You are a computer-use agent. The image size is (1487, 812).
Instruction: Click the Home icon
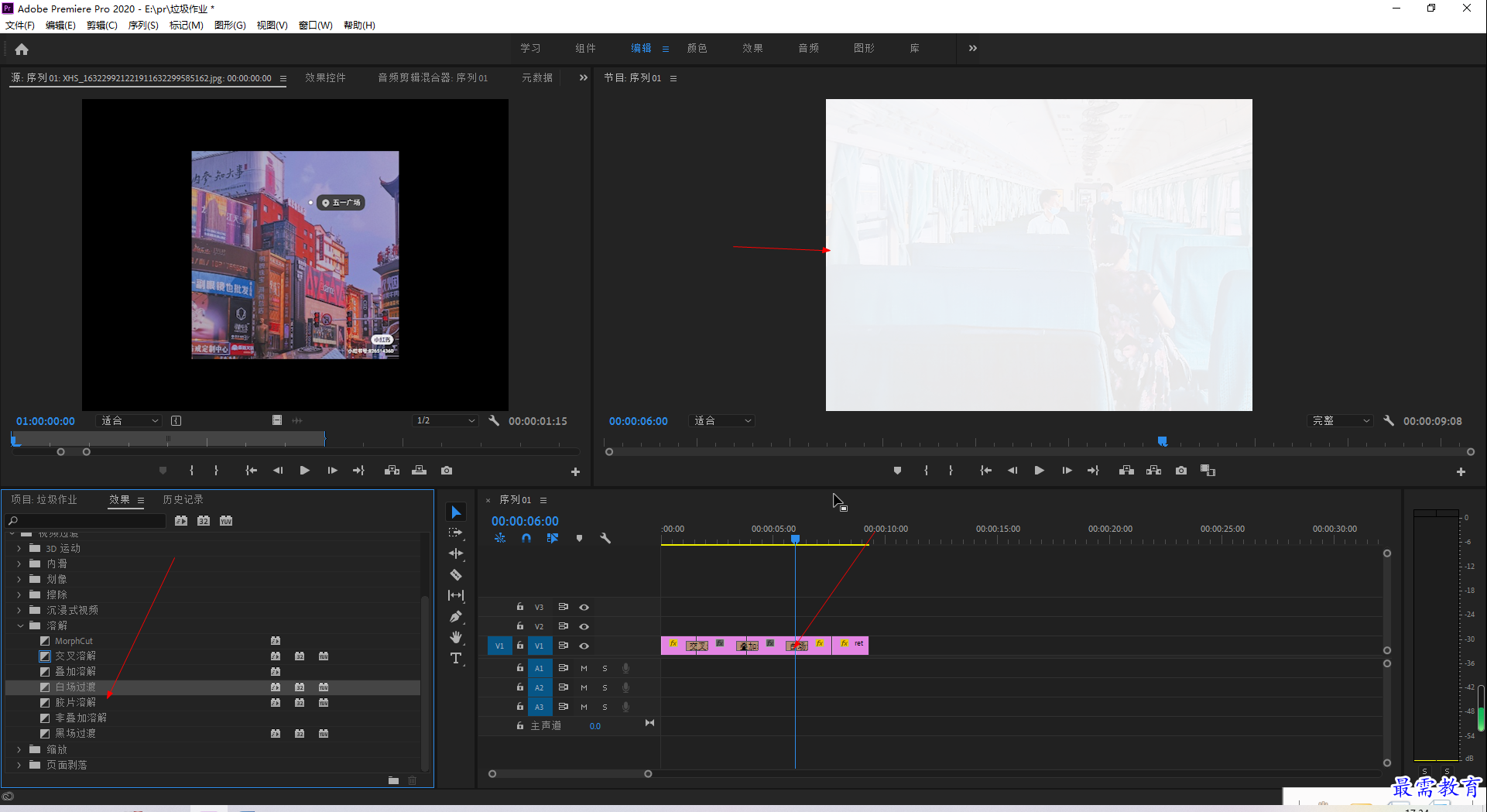click(22, 49)
